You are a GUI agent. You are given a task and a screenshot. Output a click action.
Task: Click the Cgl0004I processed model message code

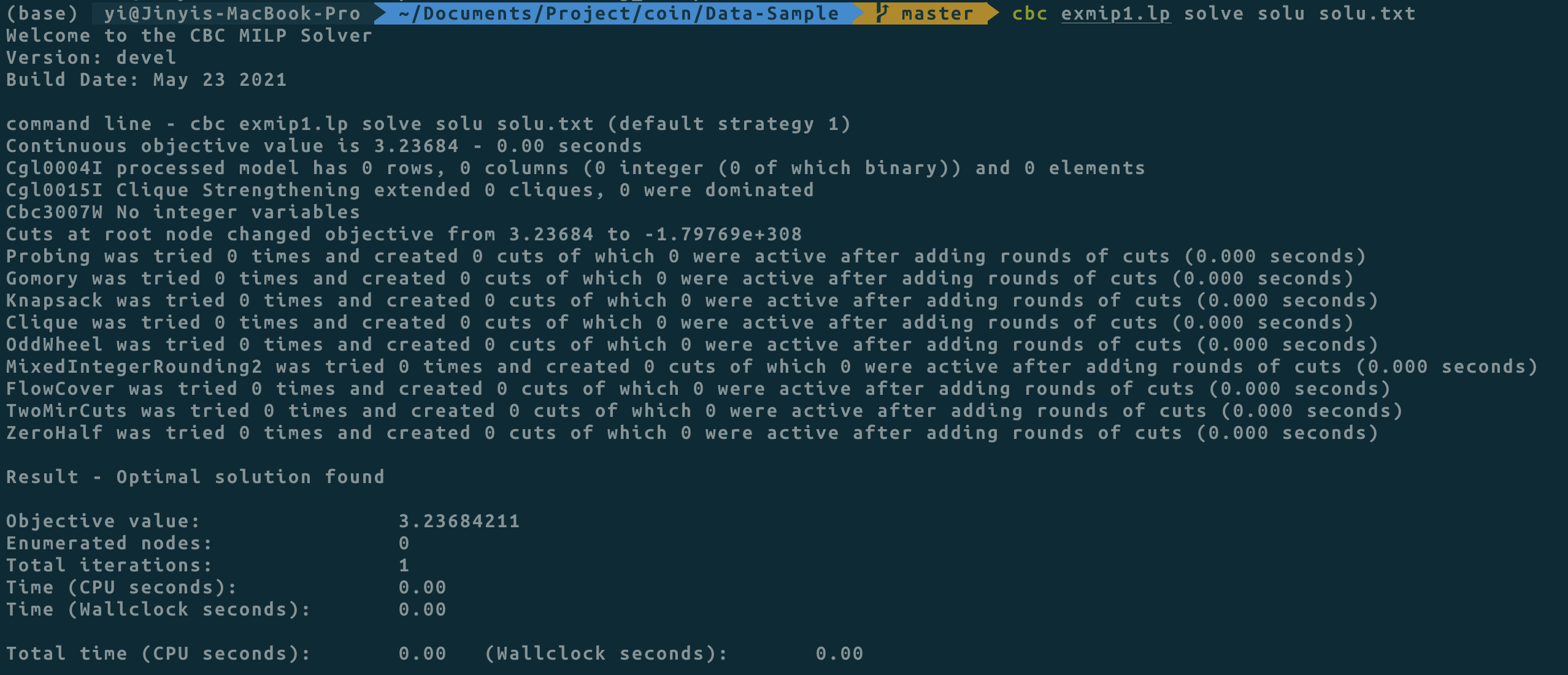pos(54,168)
